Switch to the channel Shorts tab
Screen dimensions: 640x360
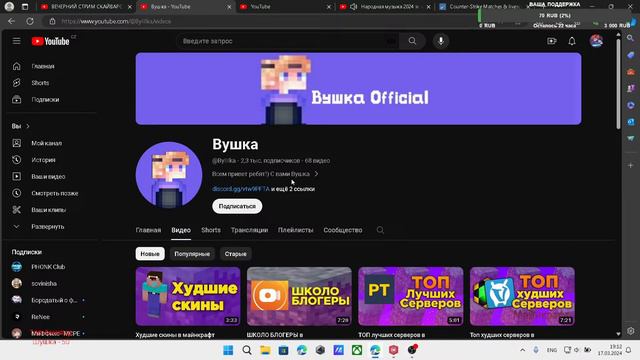(x=211, y=230)
